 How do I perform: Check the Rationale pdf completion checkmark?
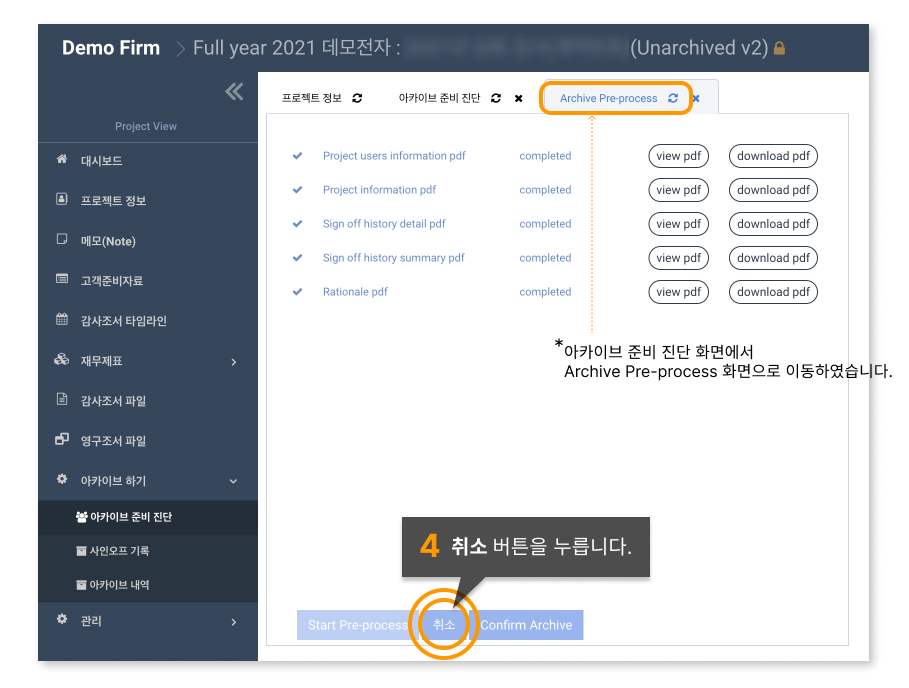[x=297, y=291]
